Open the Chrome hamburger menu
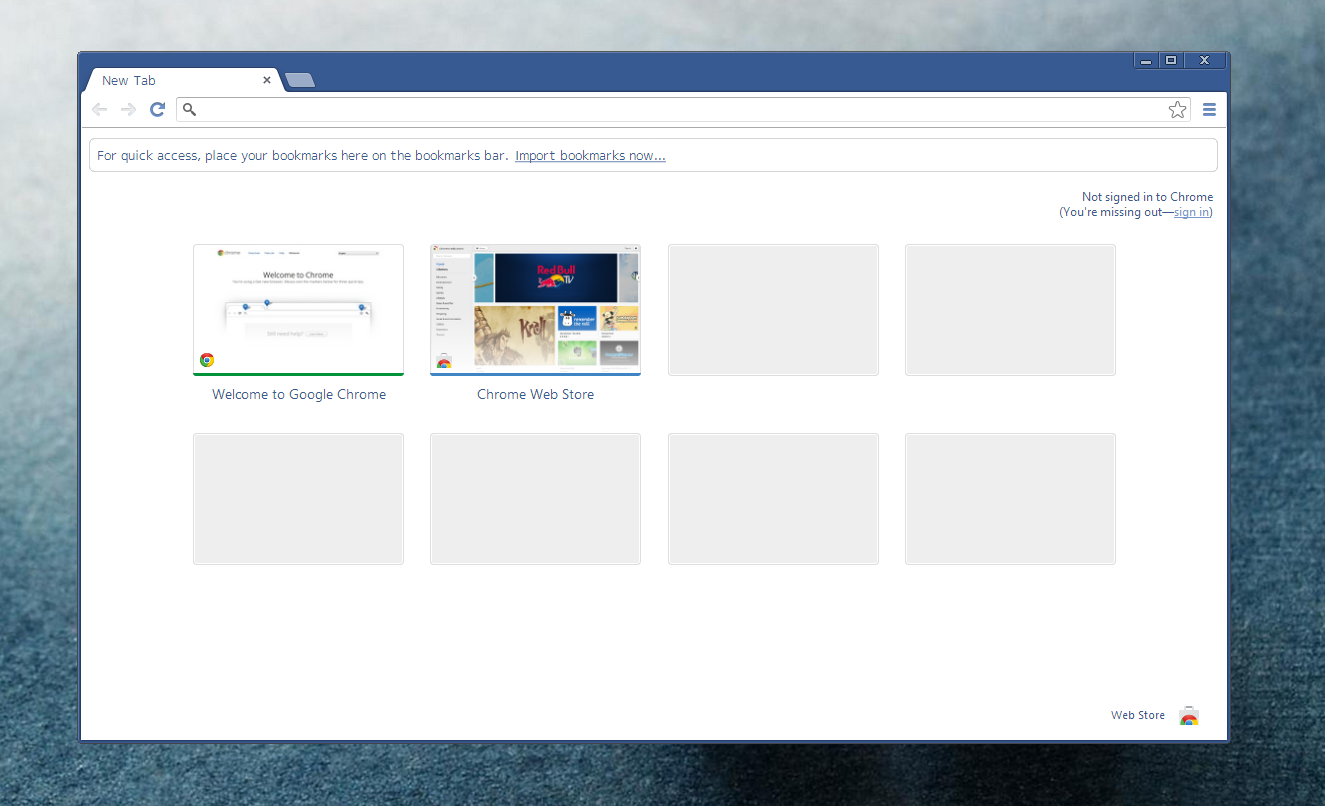Screen dimensions: 1325x806 (1209, 109)
